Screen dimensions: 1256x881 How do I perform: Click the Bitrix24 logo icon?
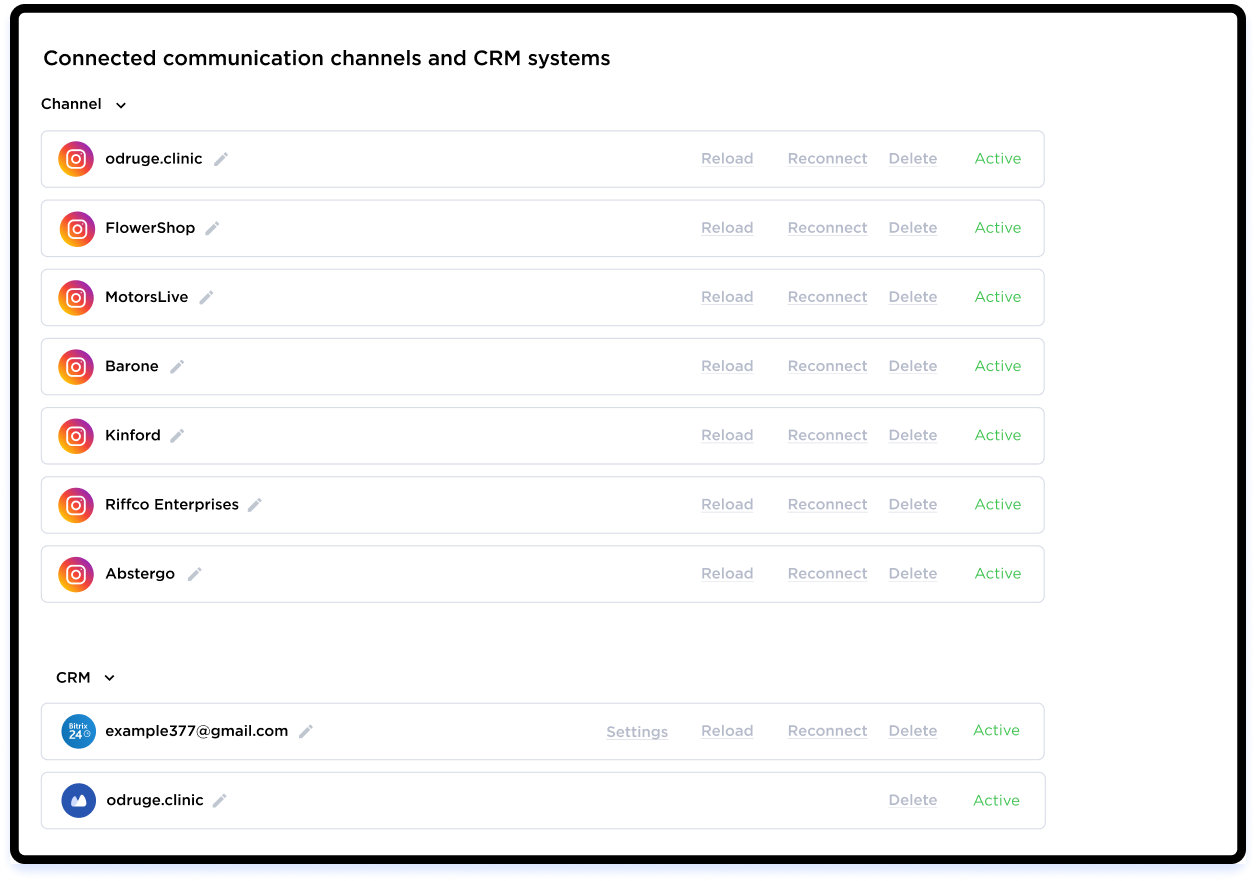click(x=78, y=732)
